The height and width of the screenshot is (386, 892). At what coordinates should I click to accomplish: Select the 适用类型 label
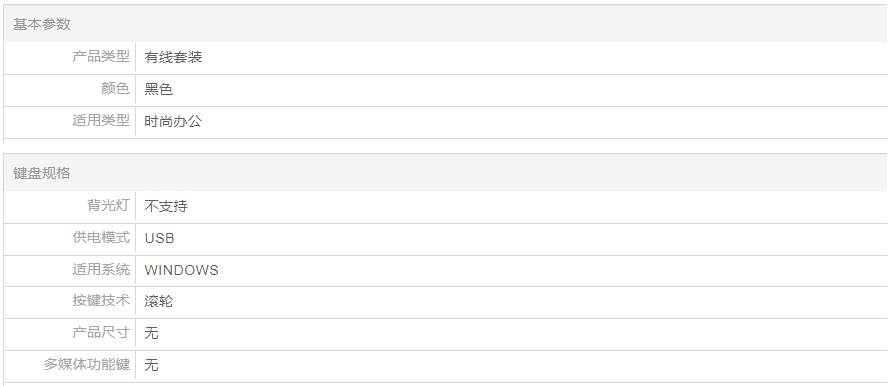pyautogui.click(x=101, y=120)
